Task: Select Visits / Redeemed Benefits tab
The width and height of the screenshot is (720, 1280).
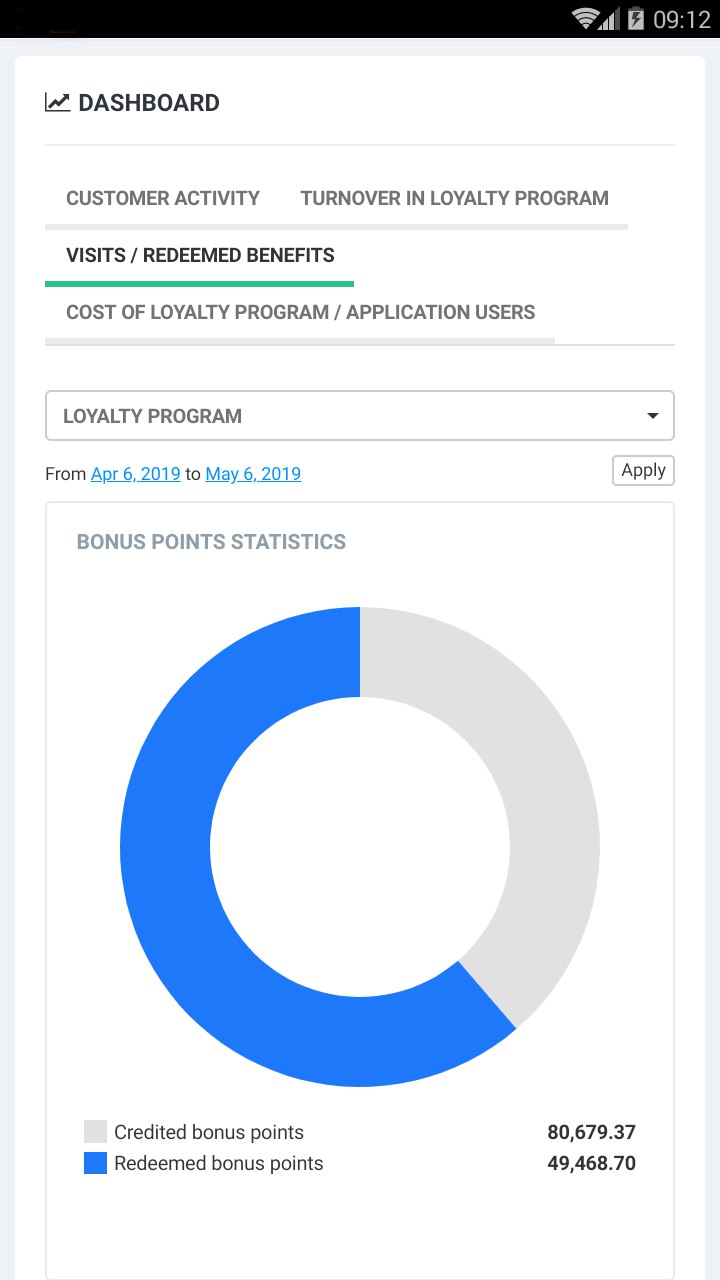Action: point(200,255)
